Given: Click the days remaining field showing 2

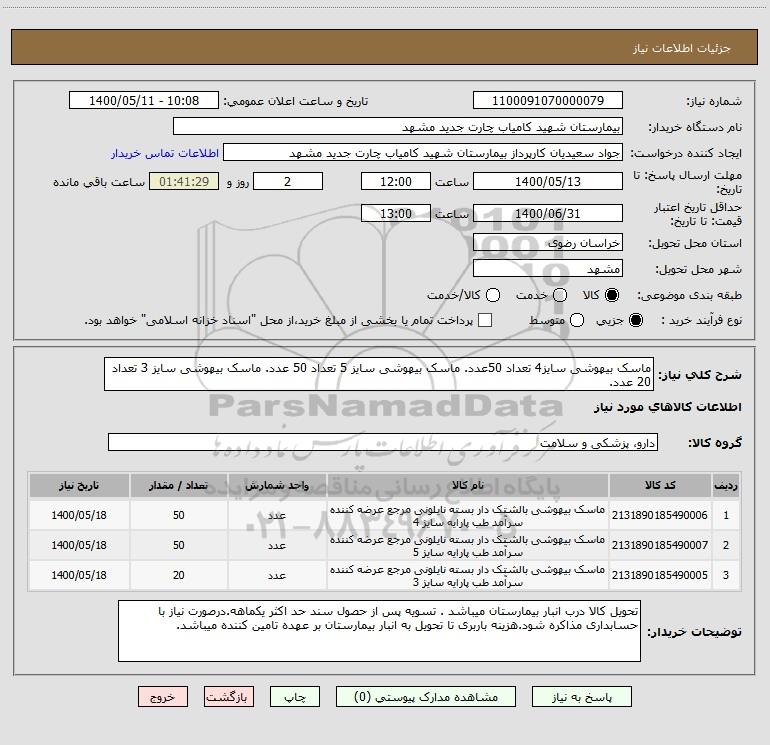Looking at the screenshot, I should pyautogui.click(x=288, y=181).
